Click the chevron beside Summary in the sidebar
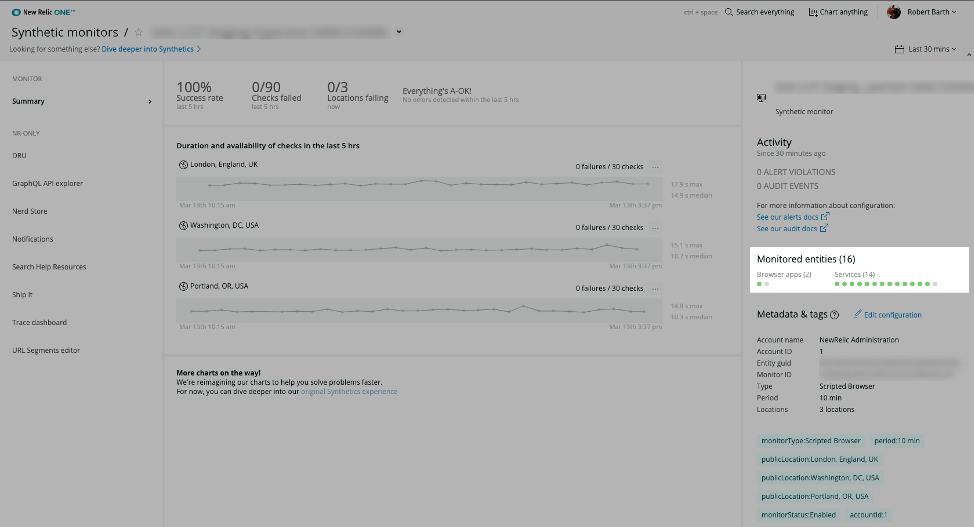This screenshot has width=974, height=527. [x=150, y=101]
